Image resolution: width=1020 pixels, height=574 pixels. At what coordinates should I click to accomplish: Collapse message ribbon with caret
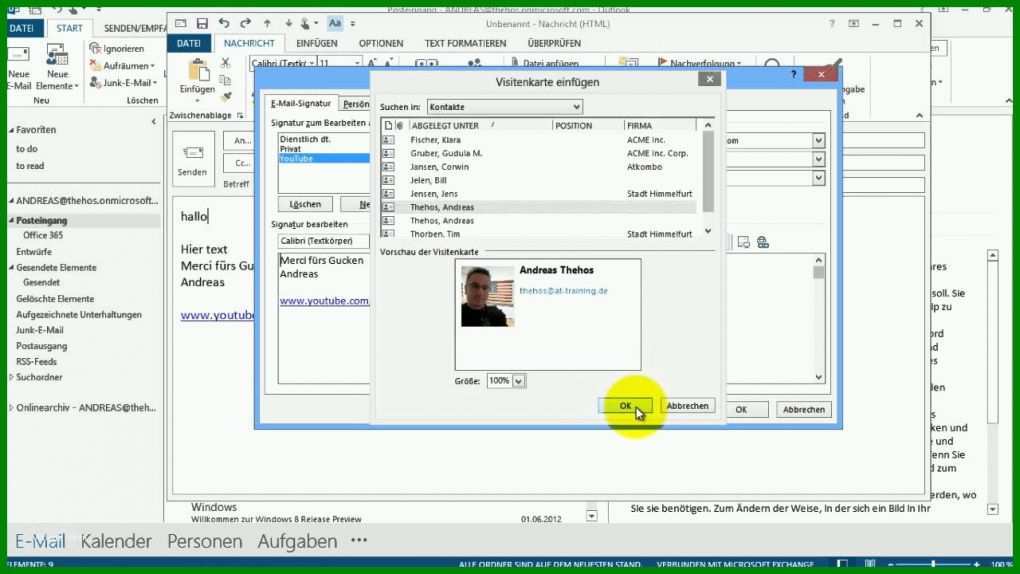point(919,115)
